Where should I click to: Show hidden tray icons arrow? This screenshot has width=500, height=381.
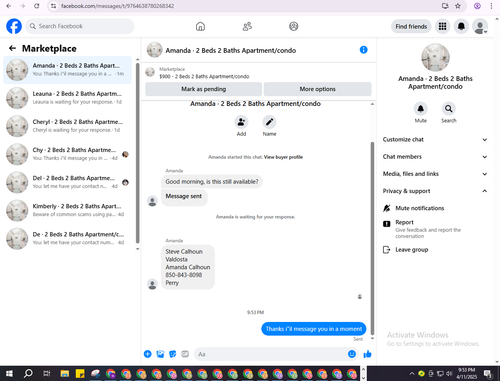tap(412, 373)
